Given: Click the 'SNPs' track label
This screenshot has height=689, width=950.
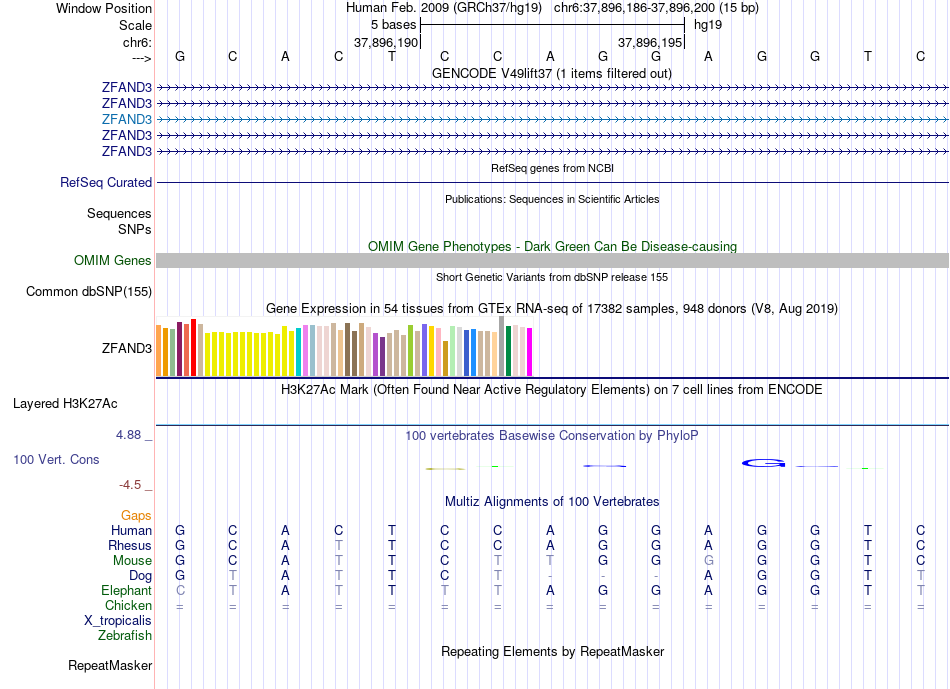Looking at the screenshot, I should pyautogui.click(x=135, y=229).
